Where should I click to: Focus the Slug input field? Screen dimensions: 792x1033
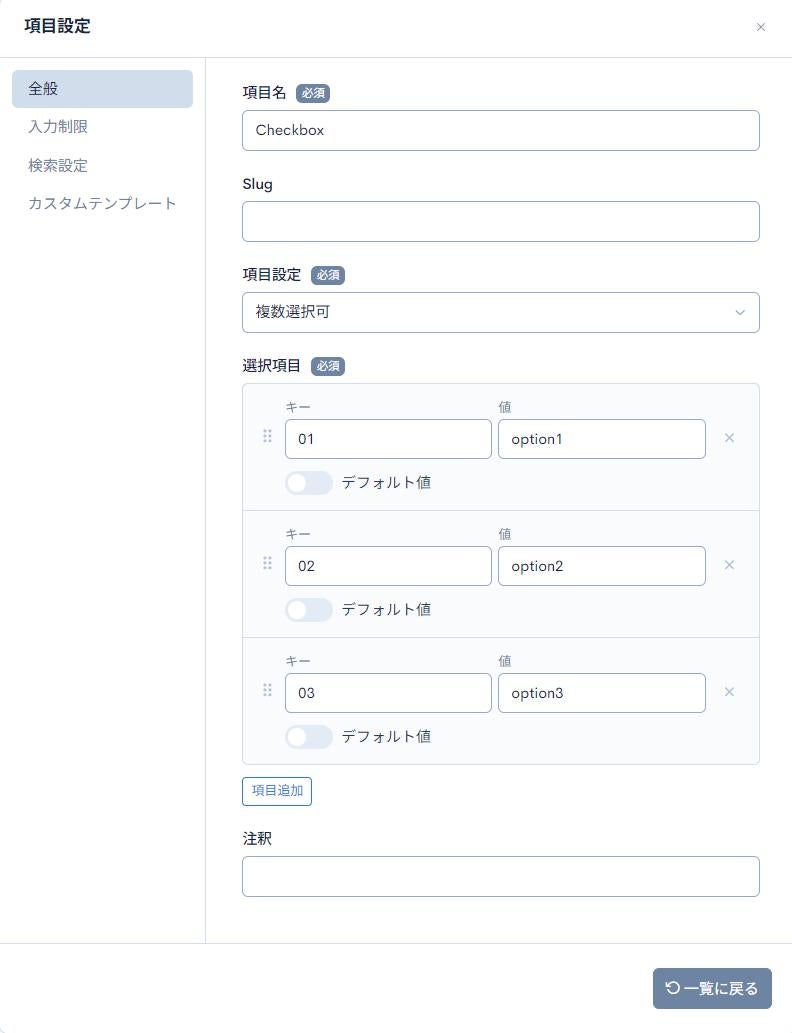501,221
